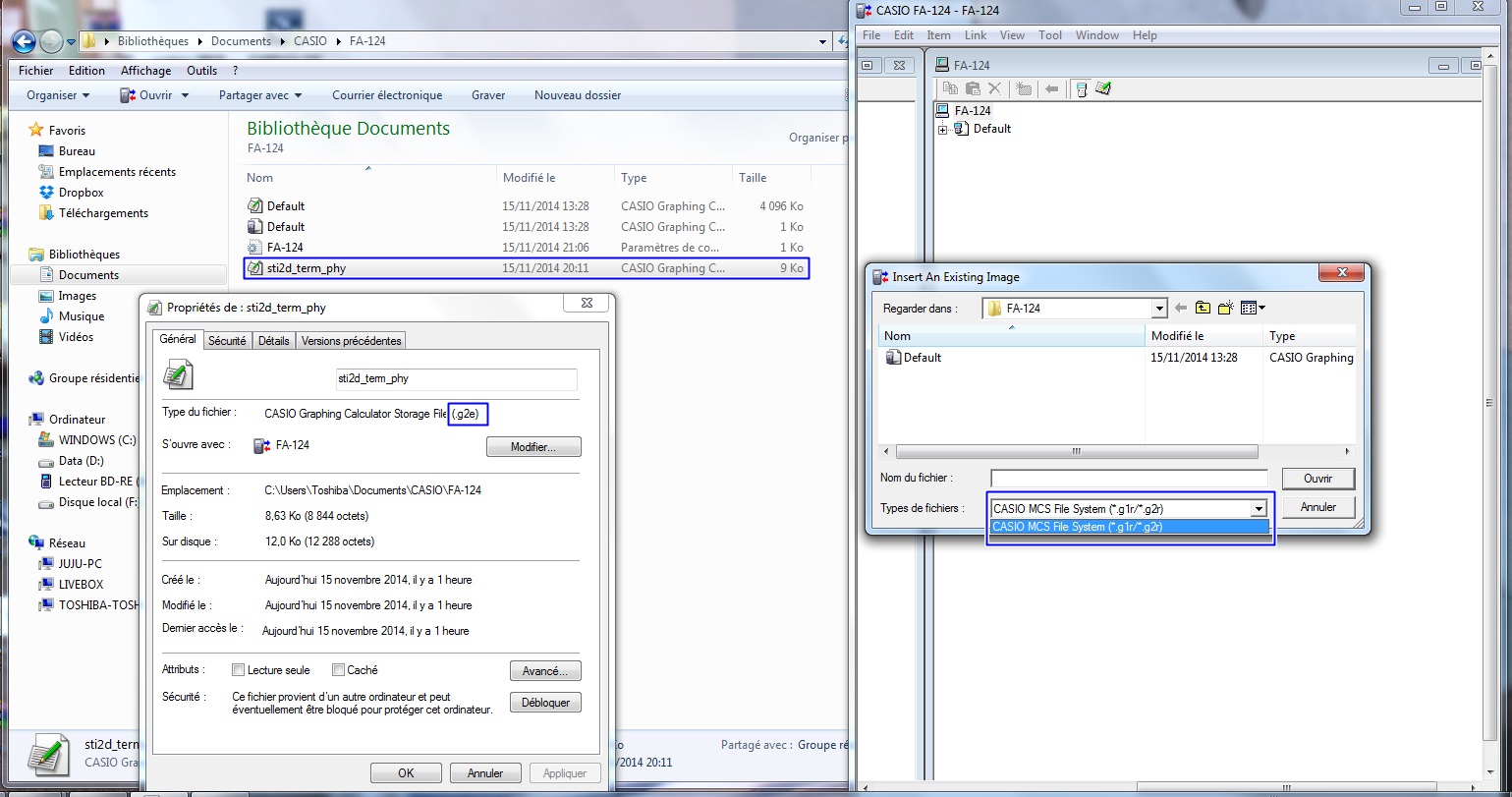This screenshot has height=797, width=1512.
Task: Open the Help menu in CASIO FA-124
Action: 1145,35
